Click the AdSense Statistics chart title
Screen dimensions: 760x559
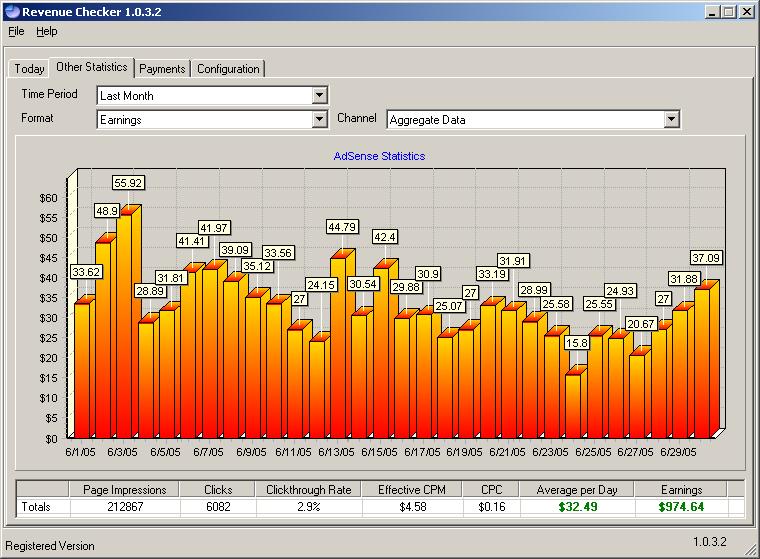(x=379, y=156)
